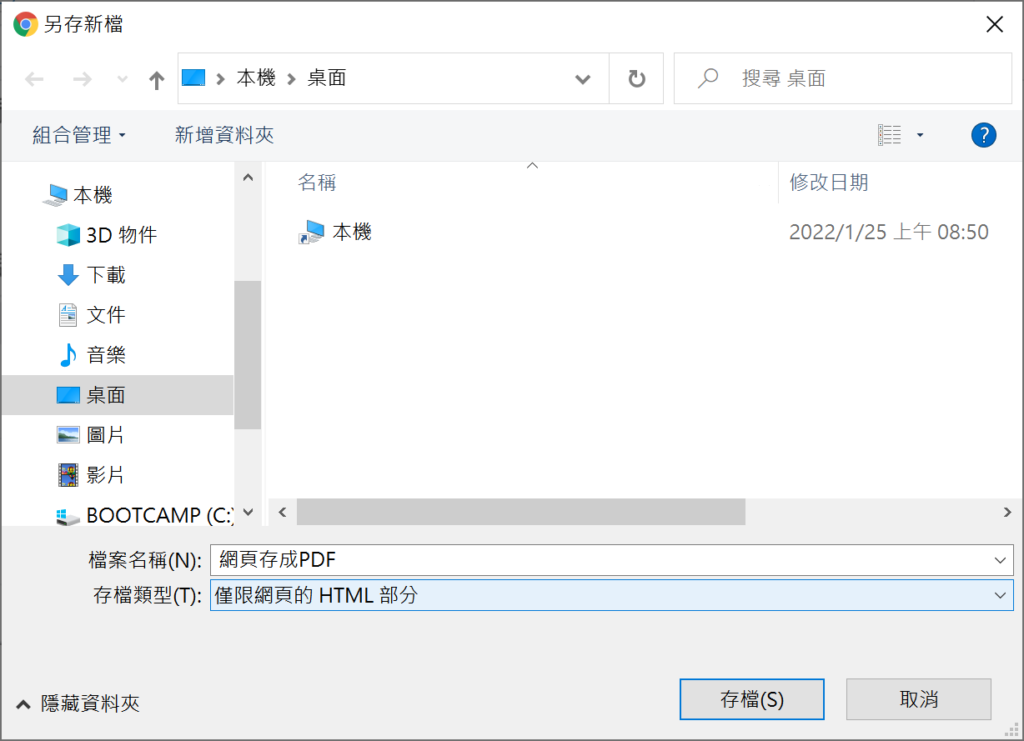The width and height of the screenshot is (1024, 741).
Task: Open the 檔案名稱 history dropdown arrow
Action: [x=1000, y=560]
